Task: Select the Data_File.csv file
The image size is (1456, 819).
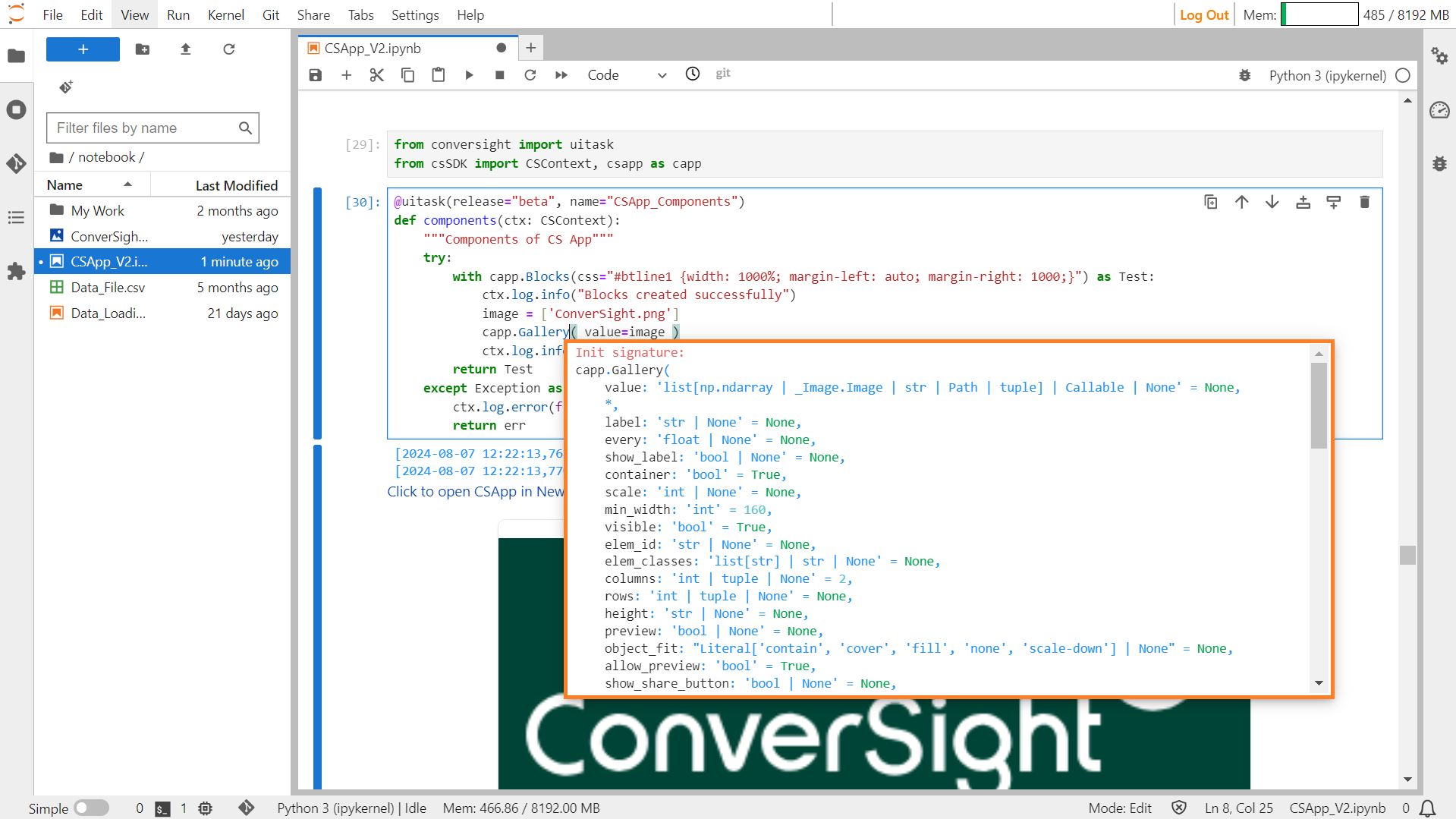Action: click(163, 288)
